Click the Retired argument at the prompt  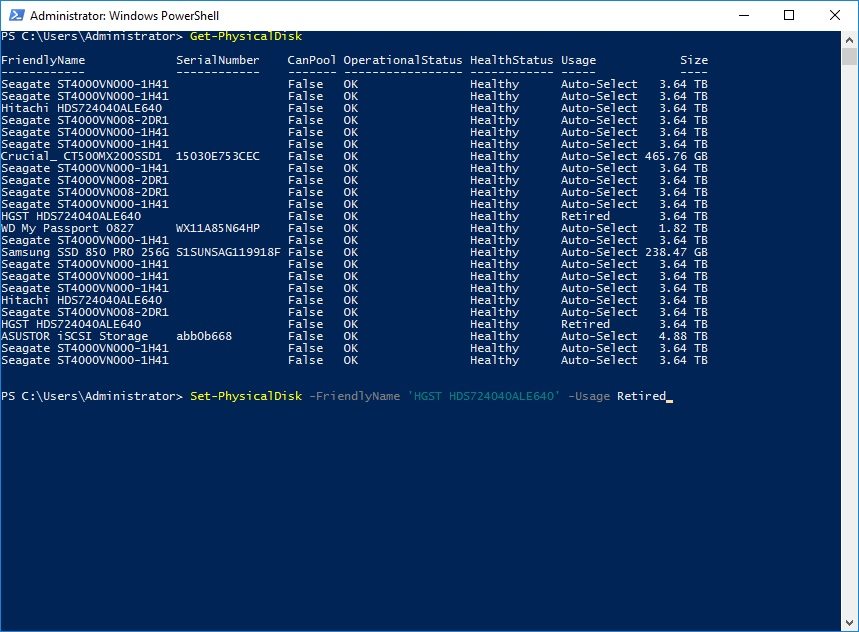point(642,396)
